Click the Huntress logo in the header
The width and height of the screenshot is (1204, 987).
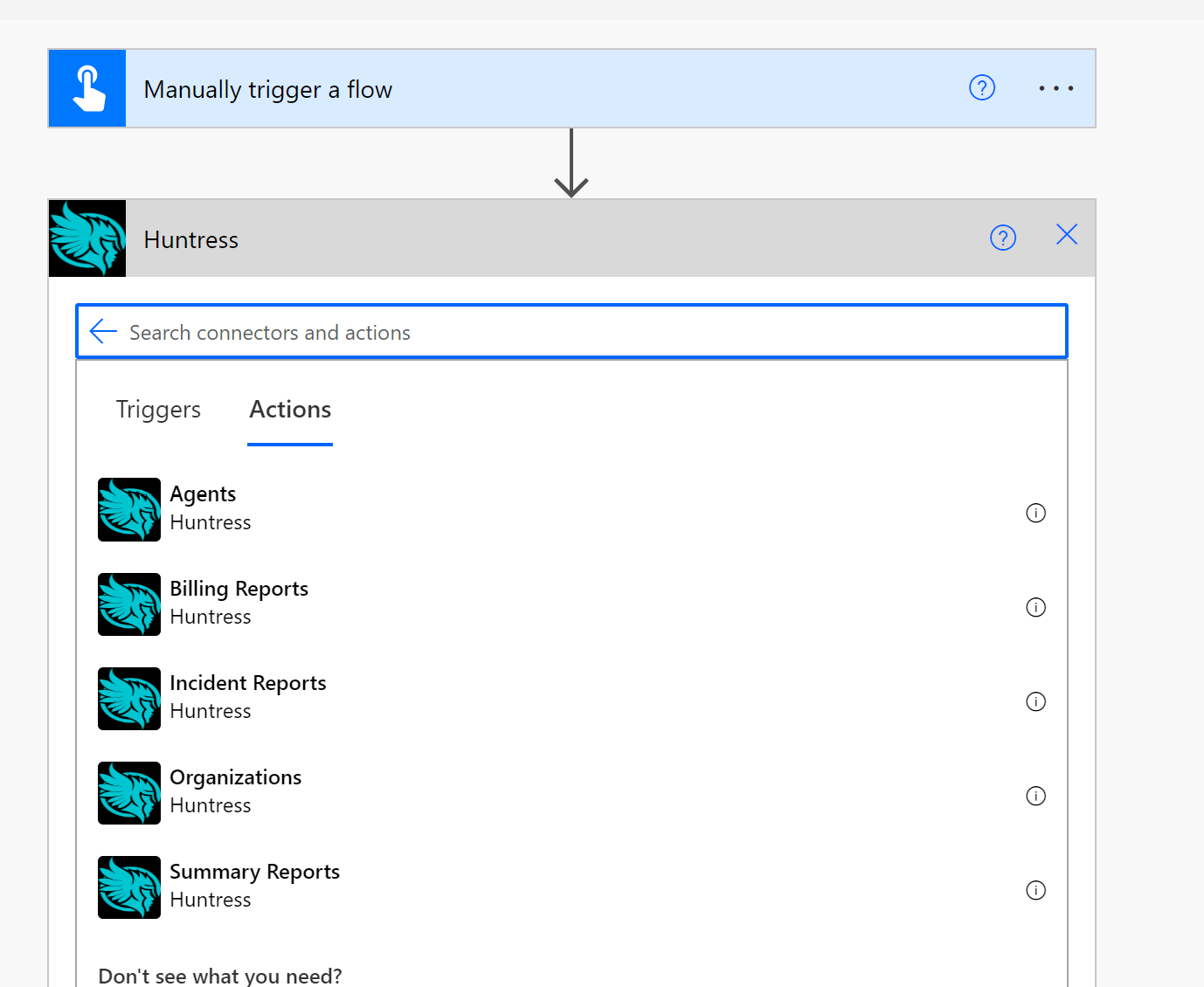click(x=87, y=238)
